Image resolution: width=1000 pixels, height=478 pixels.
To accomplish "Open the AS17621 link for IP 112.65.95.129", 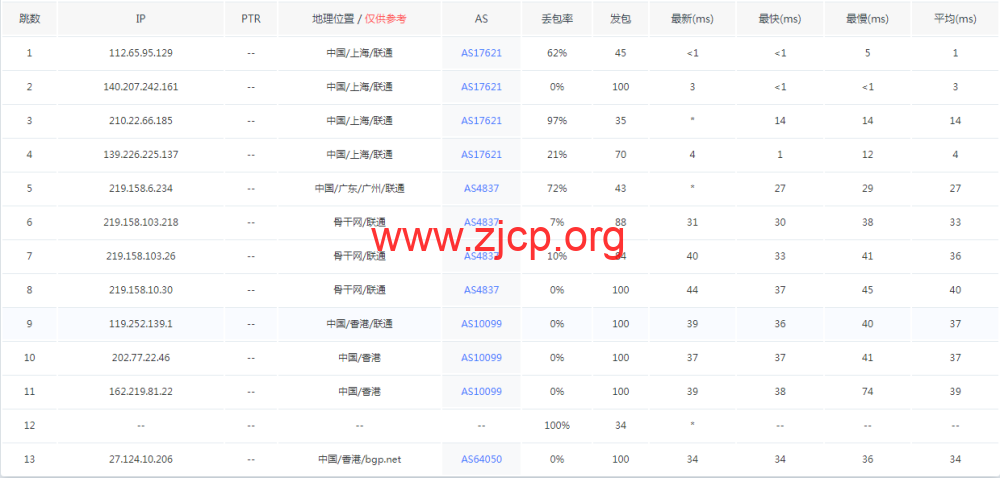I will tap(482, 53).
